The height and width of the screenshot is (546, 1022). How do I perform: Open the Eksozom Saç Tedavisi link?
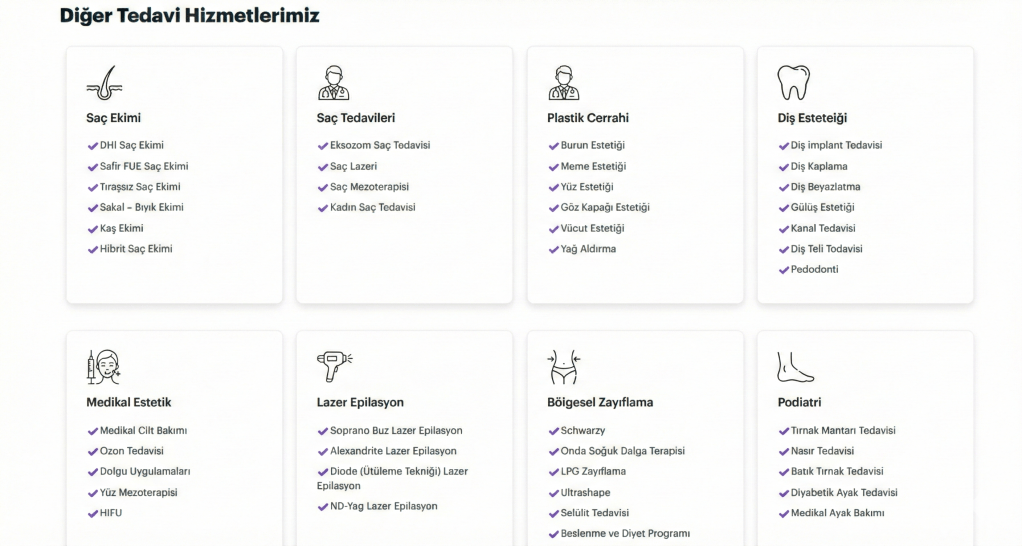coord(380,146)
